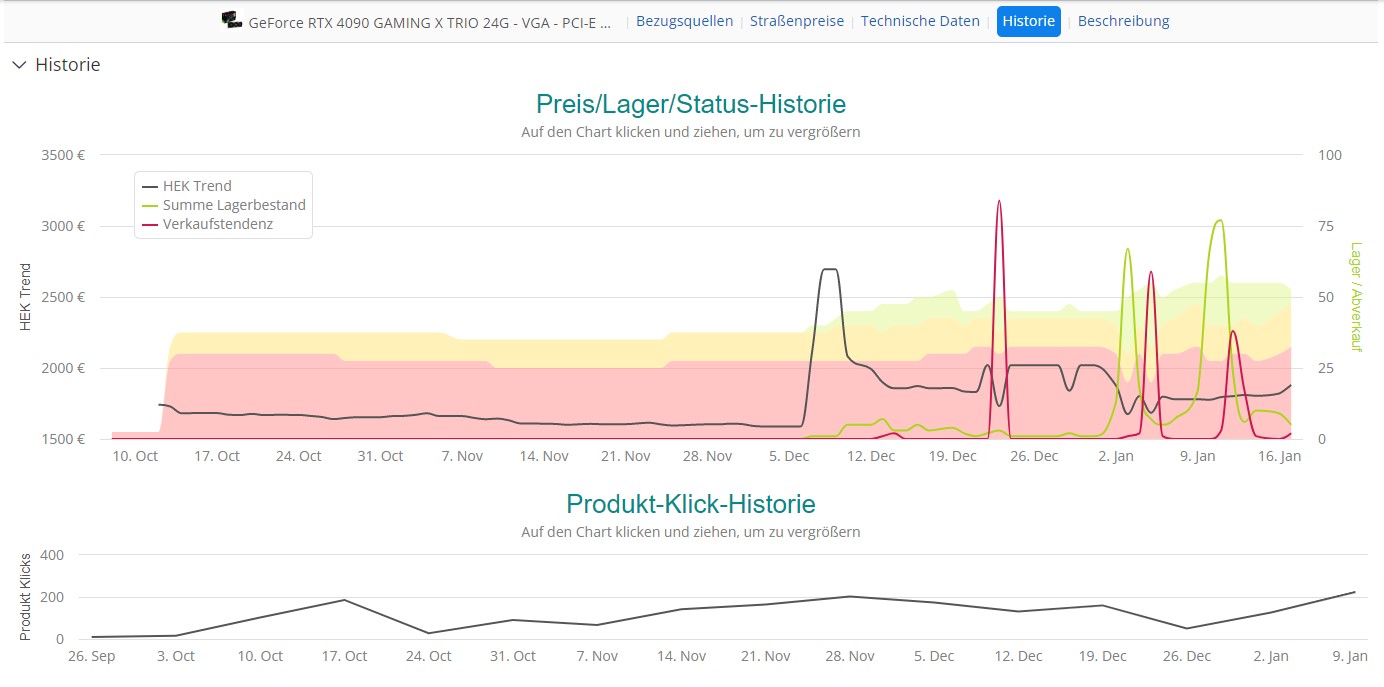Click the 17. Oct peak in click chart

click(x=344, y=600)
